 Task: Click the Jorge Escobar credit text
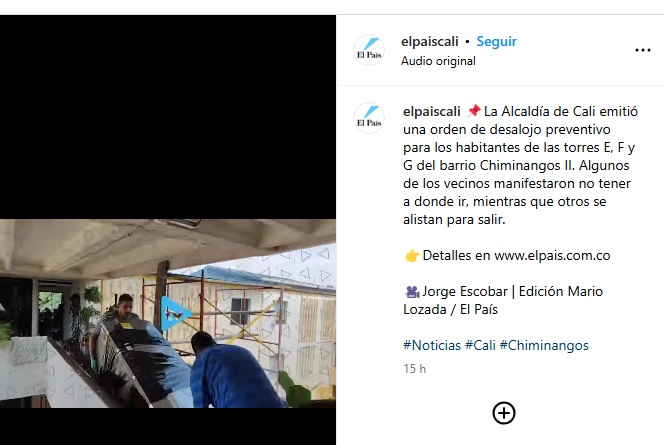click(x=465, y=291)
